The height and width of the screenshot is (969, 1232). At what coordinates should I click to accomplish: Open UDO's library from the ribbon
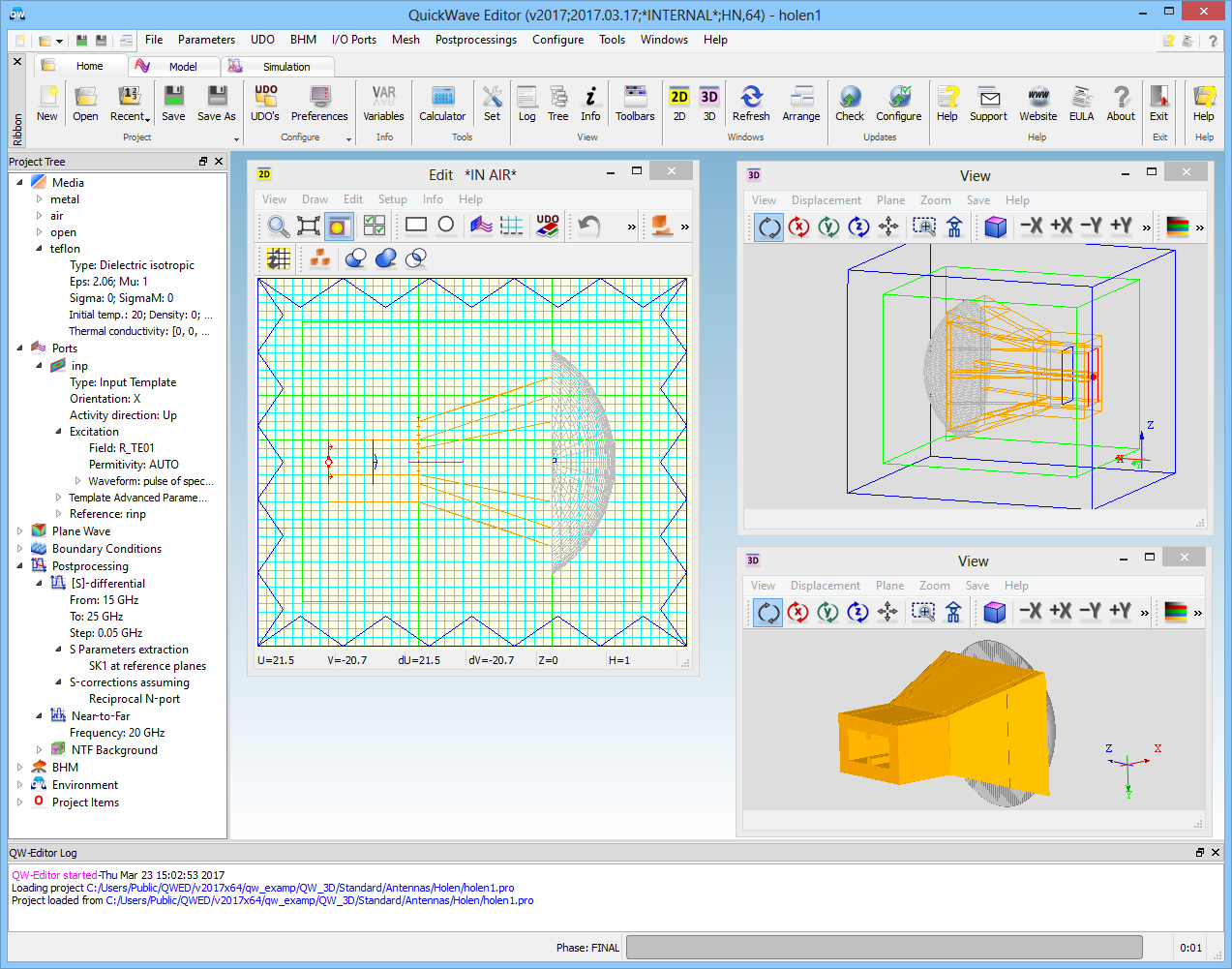tap(265, 103)
